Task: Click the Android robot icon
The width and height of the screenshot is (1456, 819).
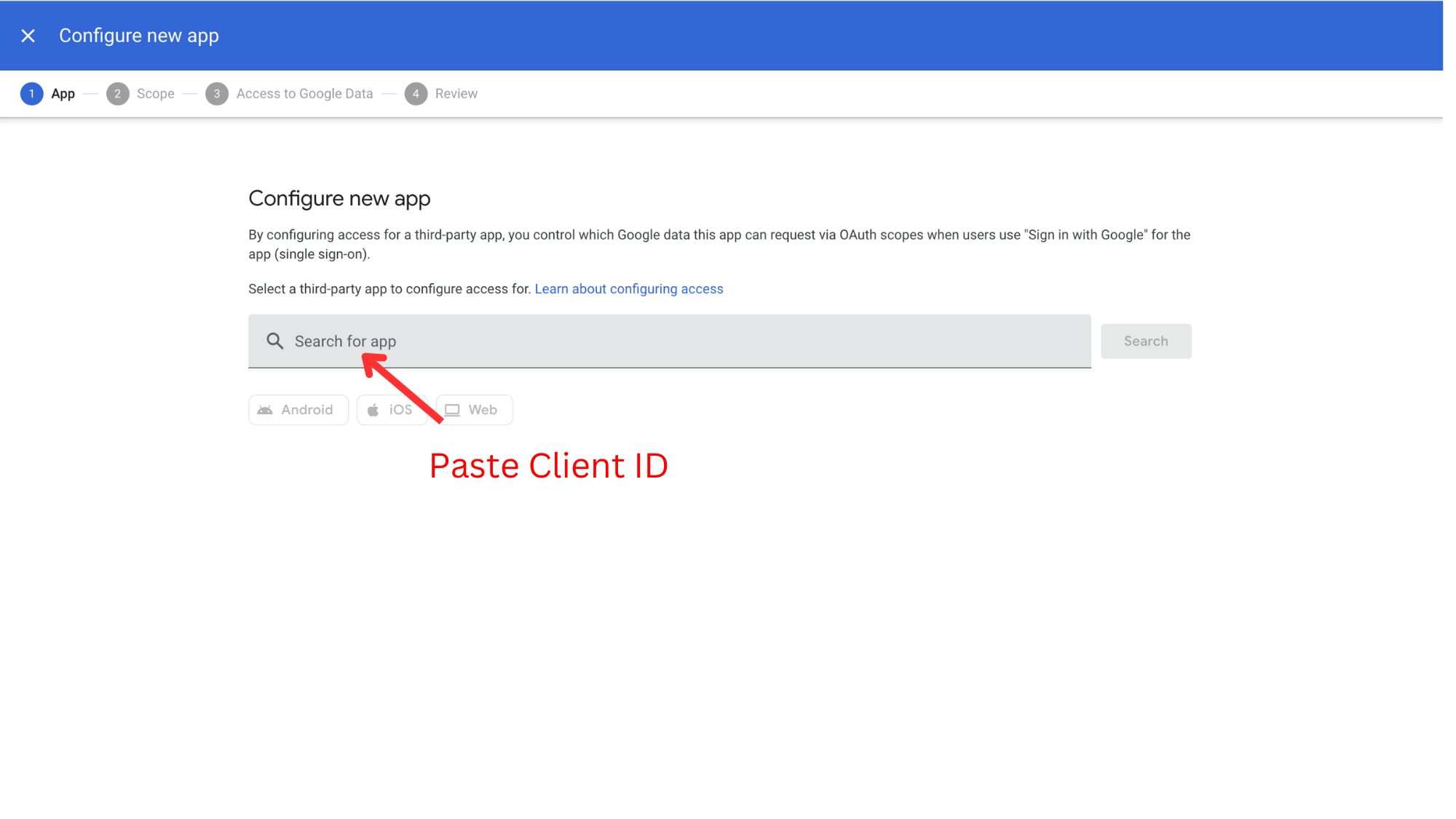Action: point(265,410)
